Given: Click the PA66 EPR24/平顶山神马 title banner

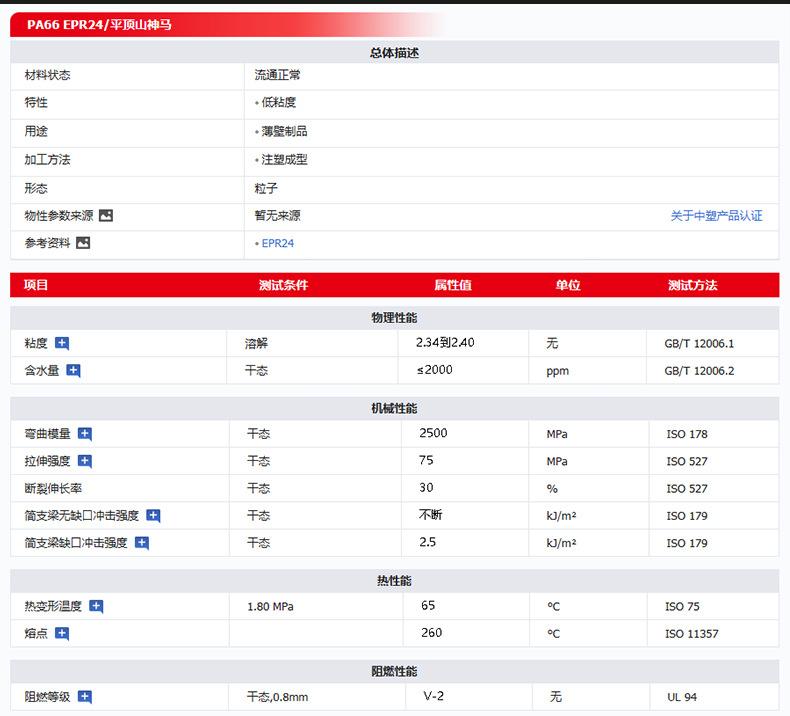Looking at the screenshot, I should [100, 25].
